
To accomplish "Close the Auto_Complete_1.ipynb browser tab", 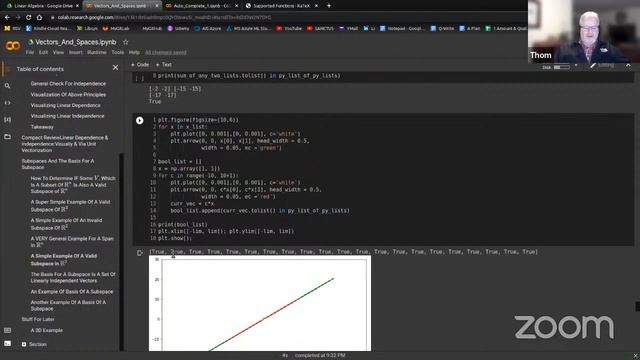I will [x=237, y=6].
